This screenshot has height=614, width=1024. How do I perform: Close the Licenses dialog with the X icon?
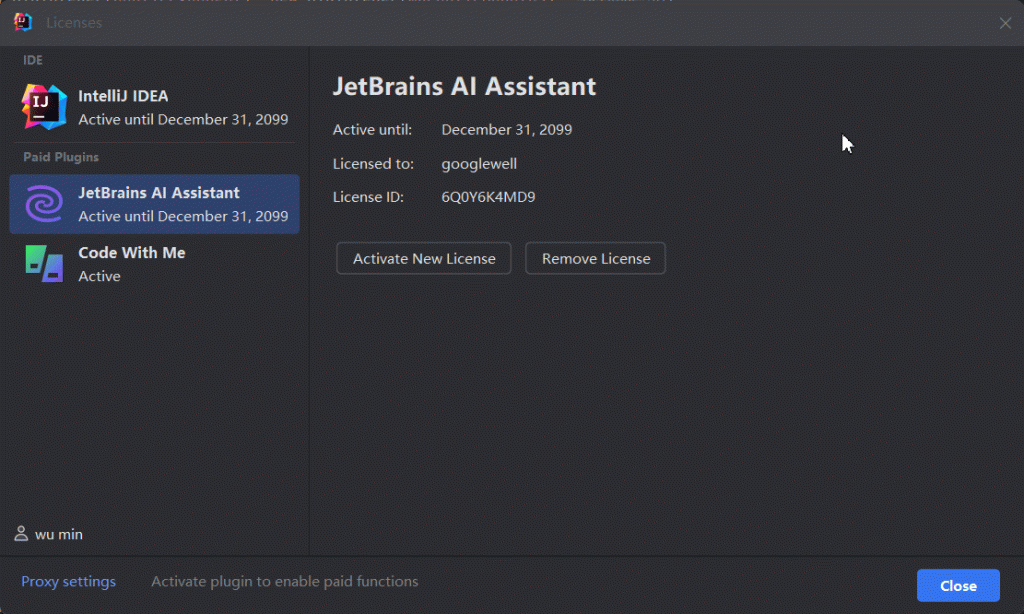1005,23
